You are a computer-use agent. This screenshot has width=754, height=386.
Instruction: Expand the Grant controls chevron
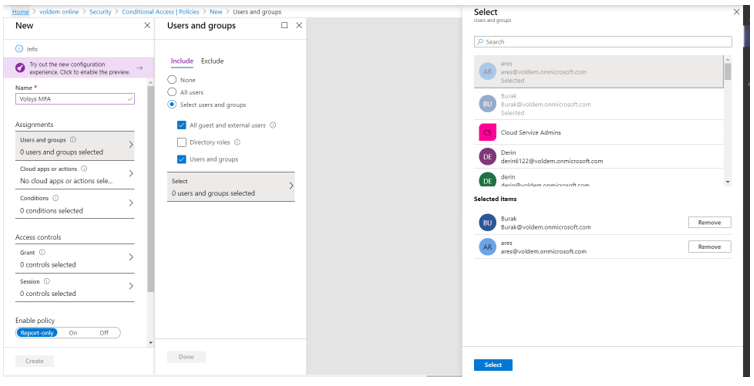(131, 257)
